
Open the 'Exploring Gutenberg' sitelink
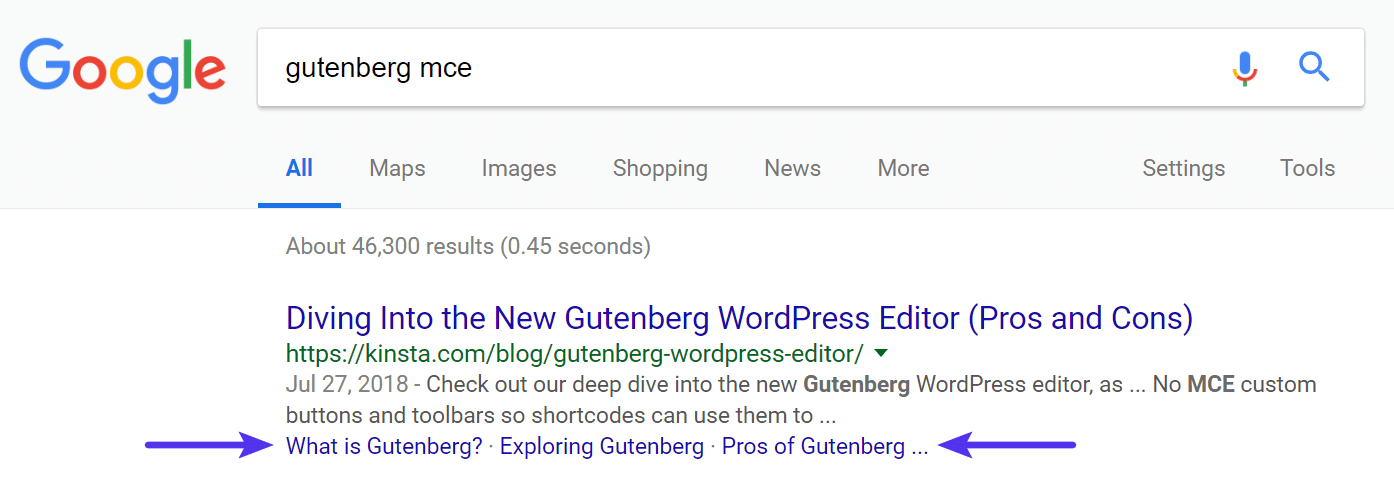601,446
